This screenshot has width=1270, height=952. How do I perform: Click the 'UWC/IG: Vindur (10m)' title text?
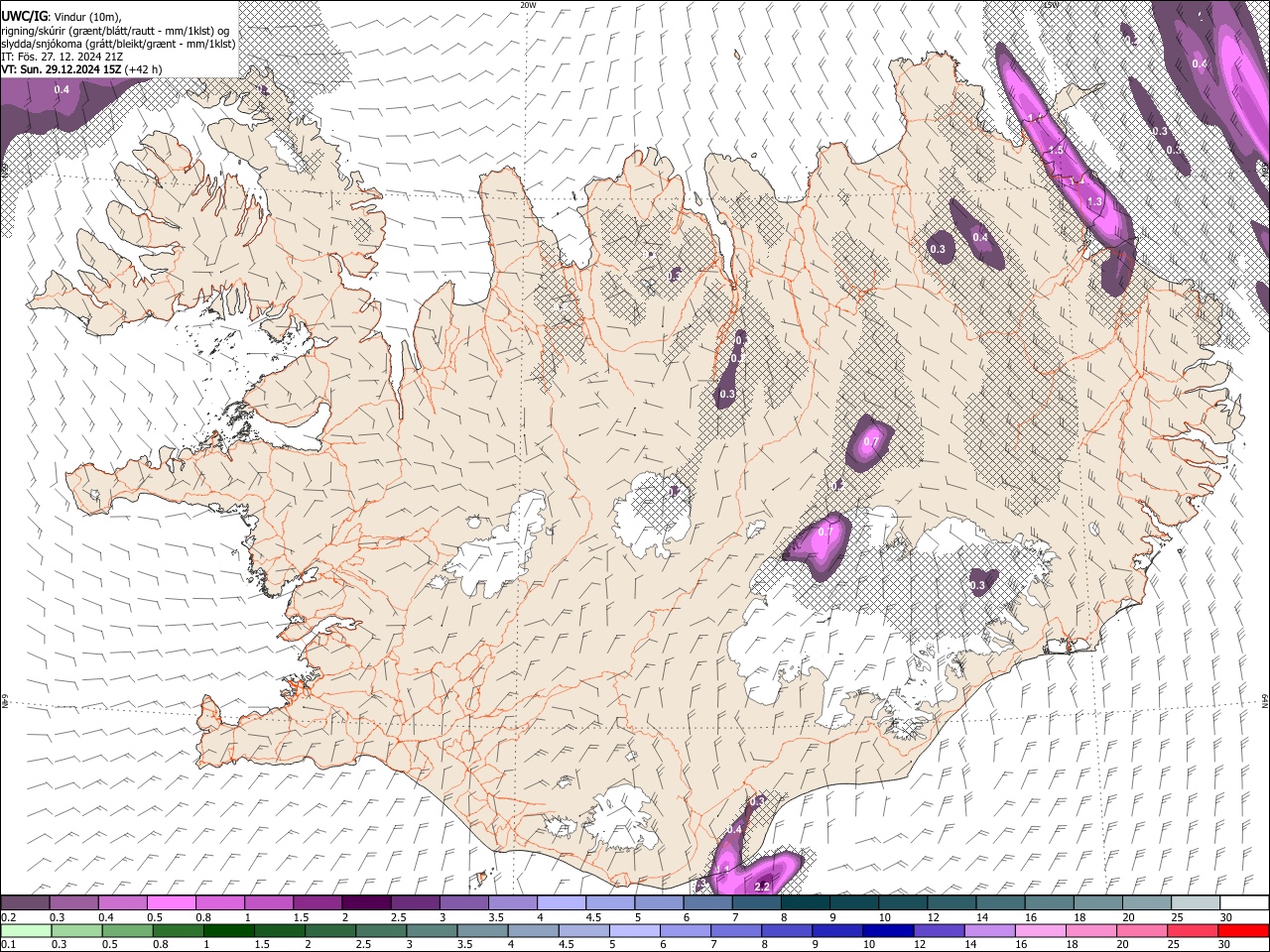pos(62,17)
